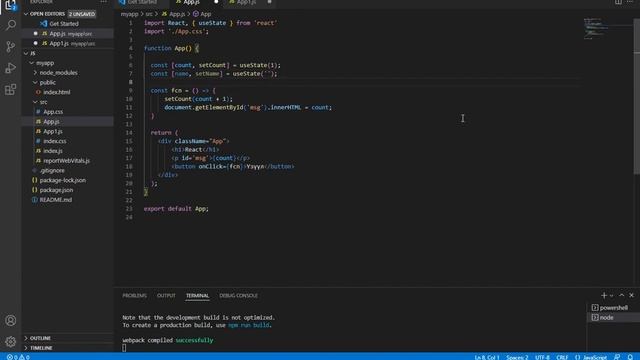
Task: Click the errors and warnings status indicator
Action: tap(18, 357)
